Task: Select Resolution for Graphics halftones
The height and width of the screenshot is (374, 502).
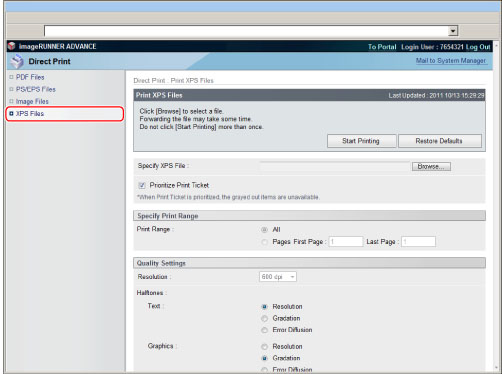Action: click(x=264, y=347)
